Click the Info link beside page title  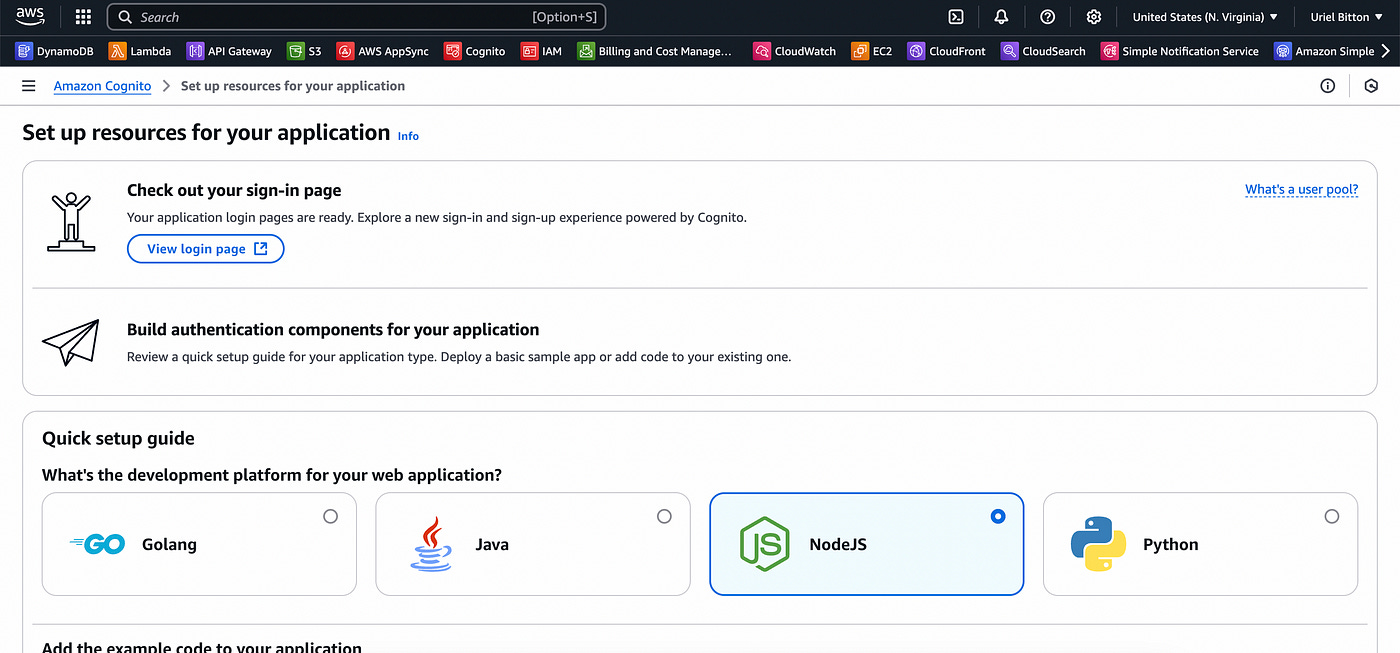pyautogui.click(x=408, y=136)
